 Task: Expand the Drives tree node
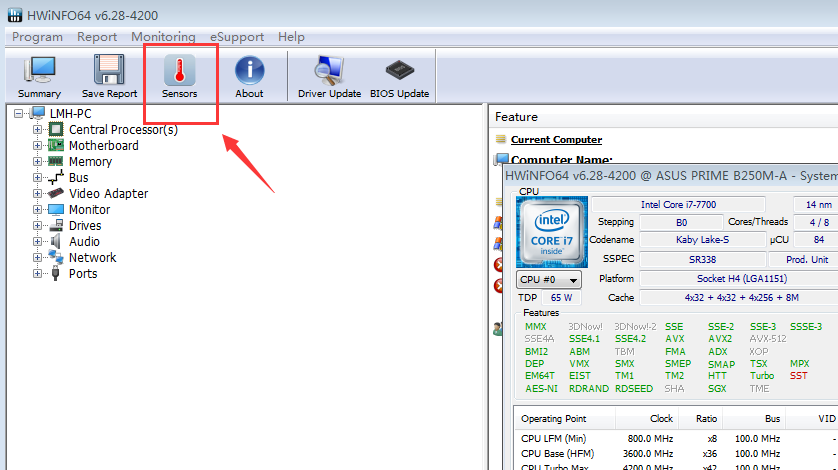coord(37,226)
